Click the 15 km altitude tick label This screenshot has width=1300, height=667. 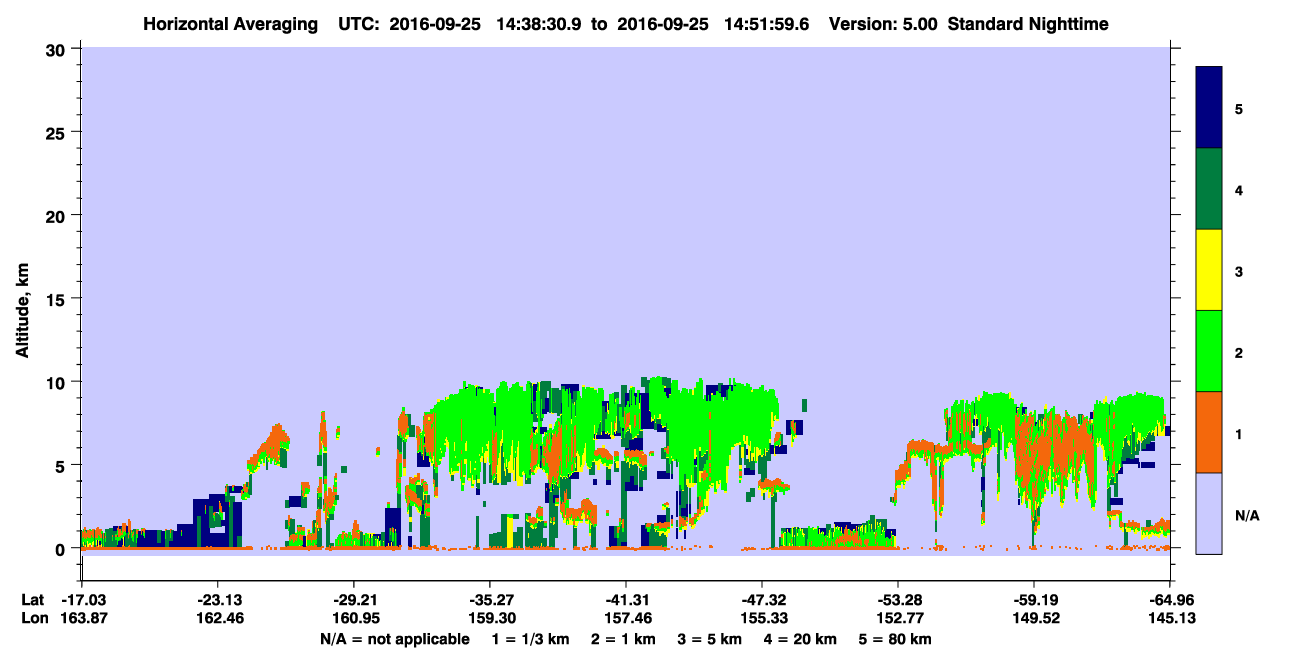(59, 299)
